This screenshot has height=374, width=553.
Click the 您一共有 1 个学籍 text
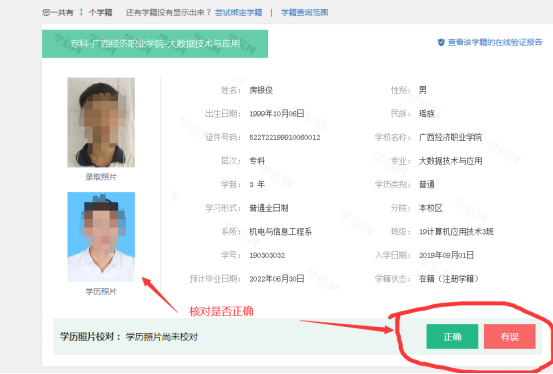point(77,13)
